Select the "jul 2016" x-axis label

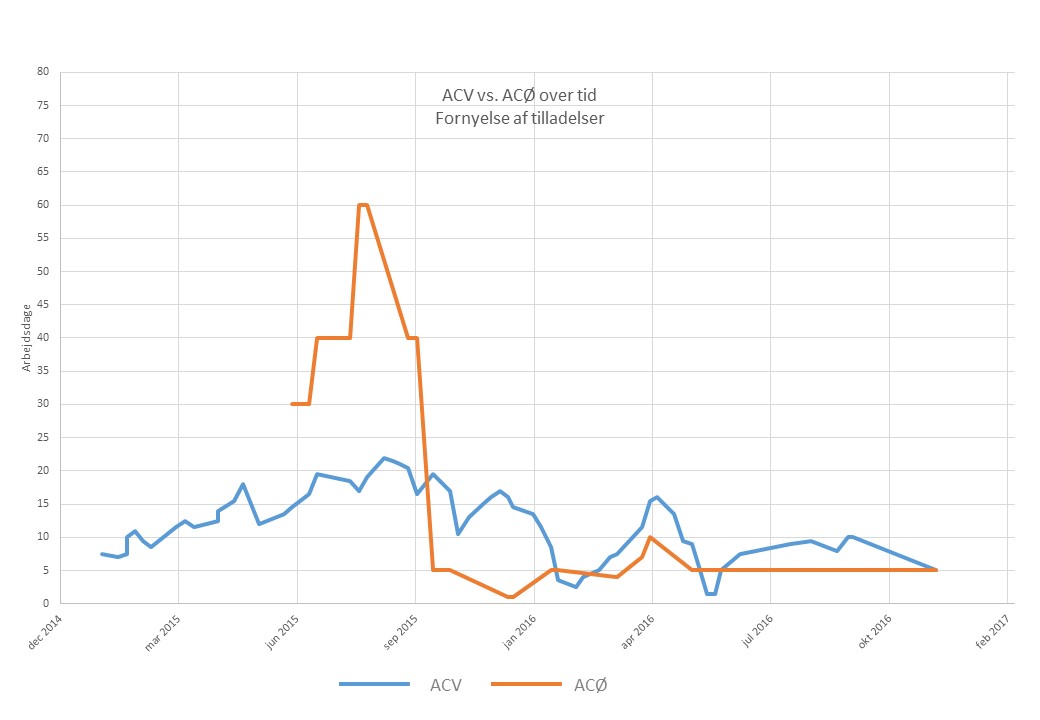pos(758,633)
